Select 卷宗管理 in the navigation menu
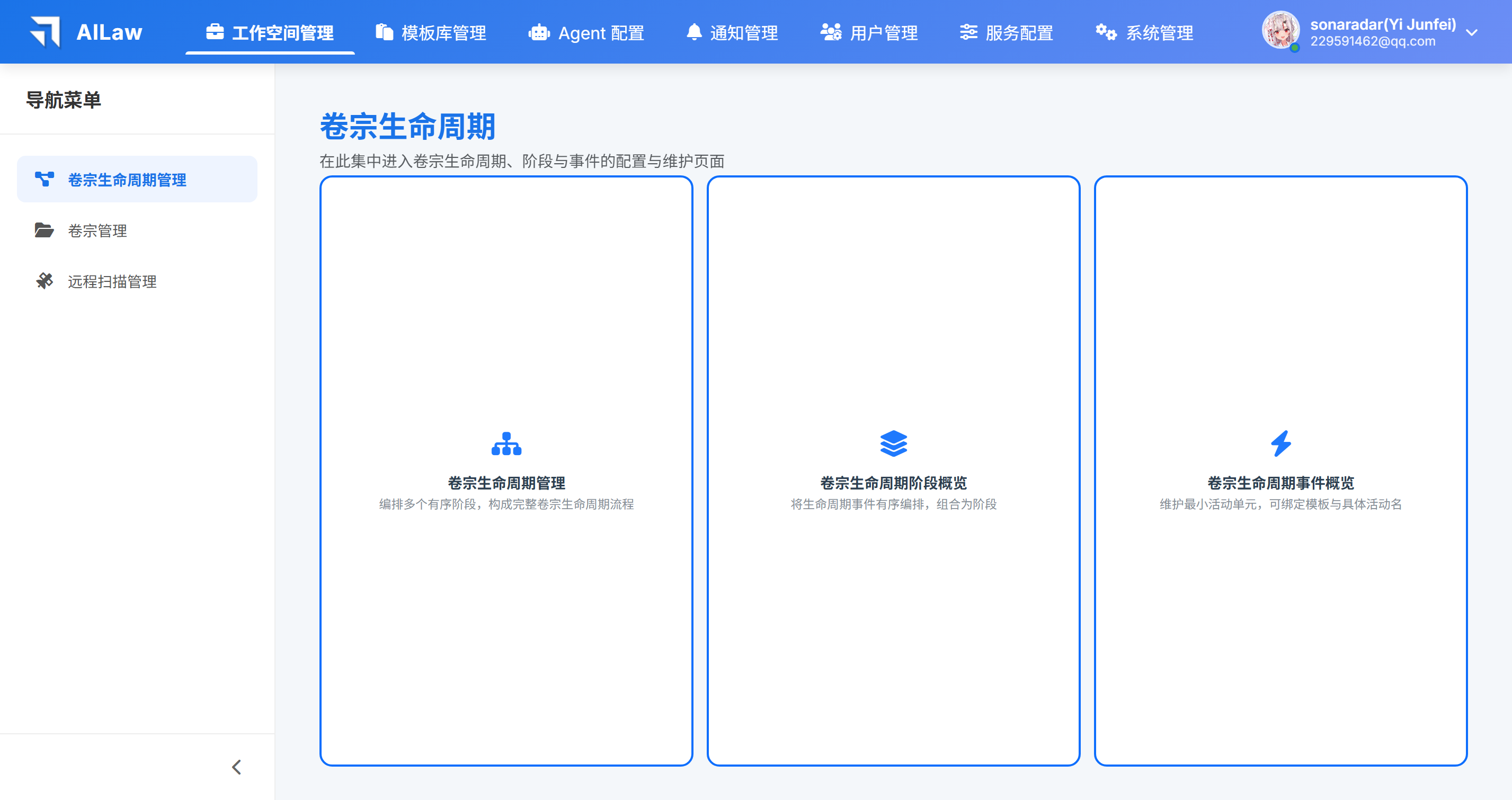1512x800 pixels. pyautogui.click(x=97, y=230)
